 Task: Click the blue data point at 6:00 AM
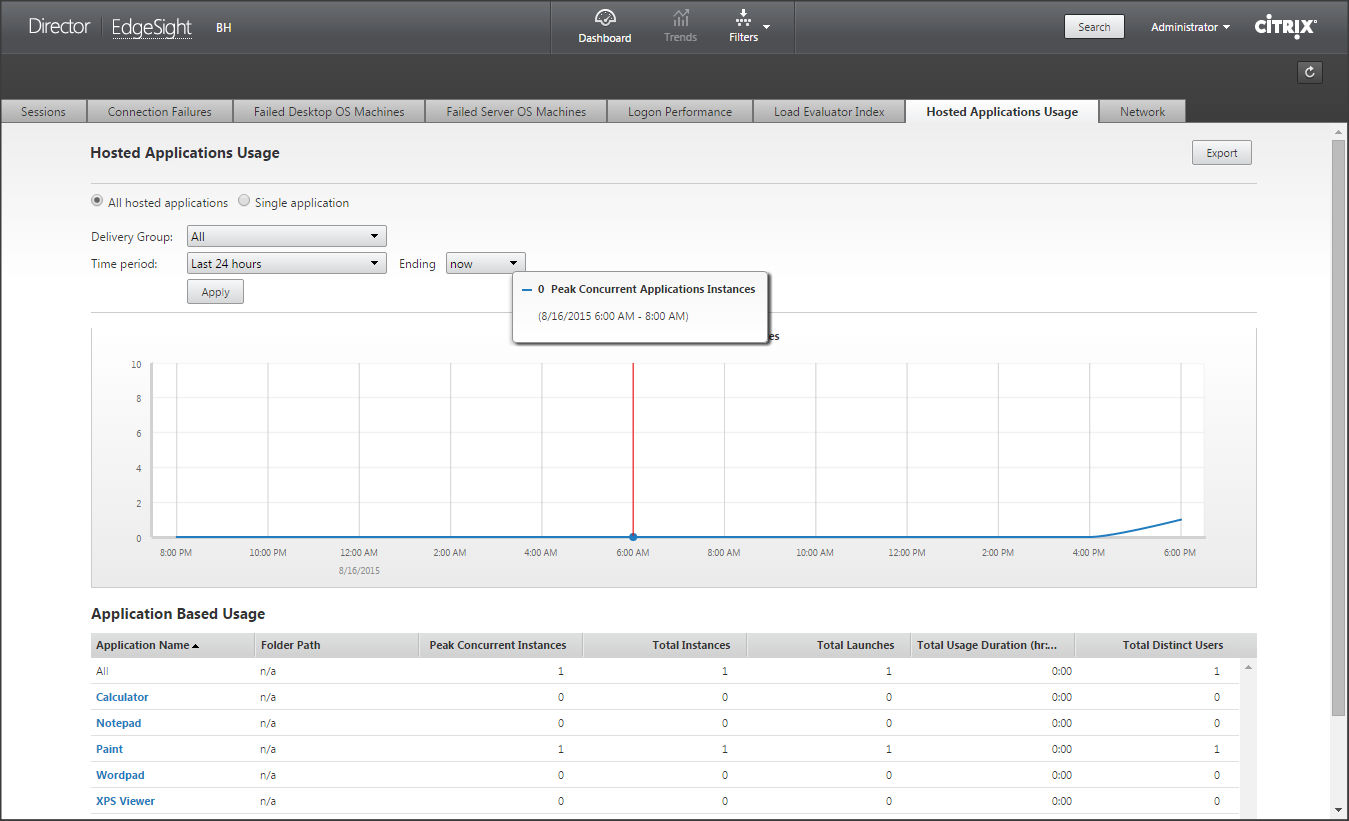coord(633,538)
